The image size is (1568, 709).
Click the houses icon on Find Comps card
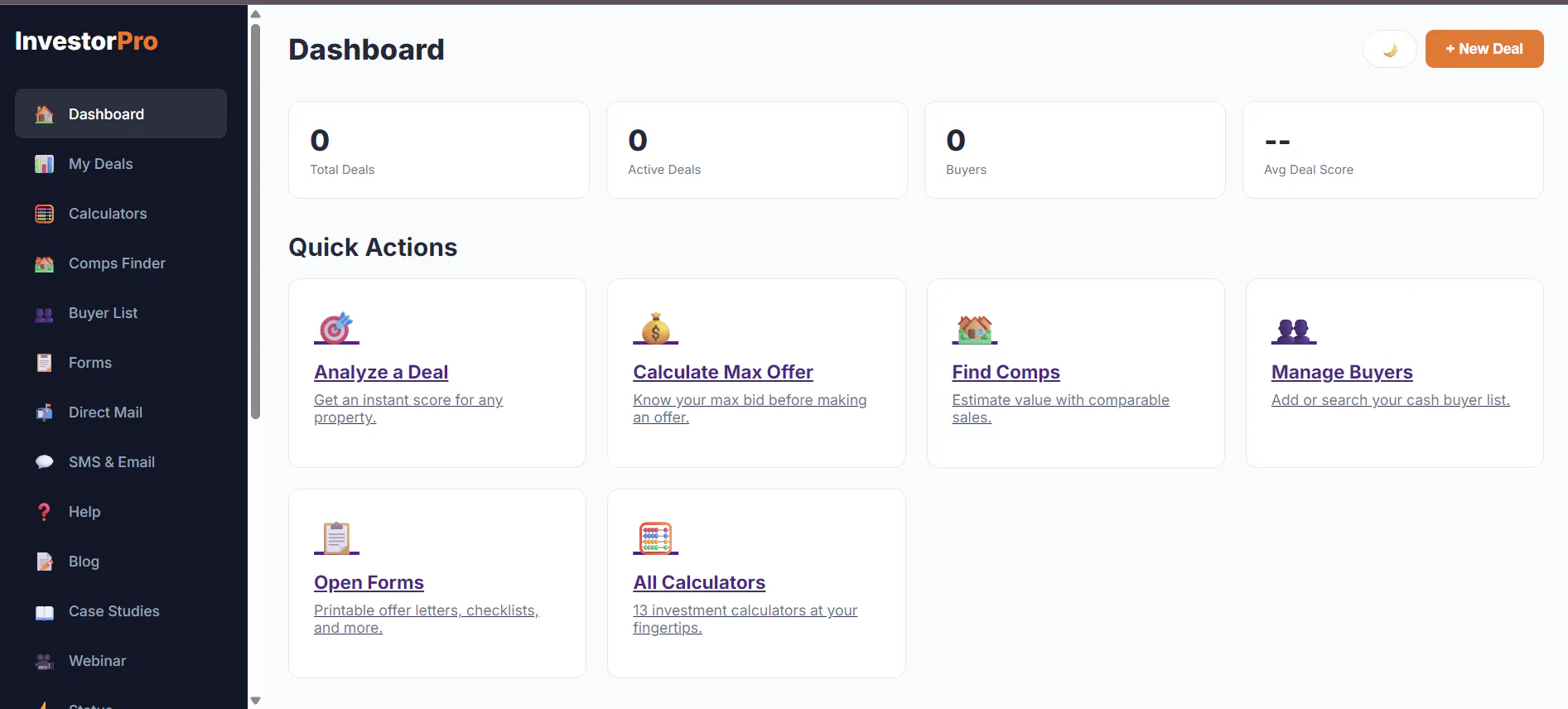point(975,328)
